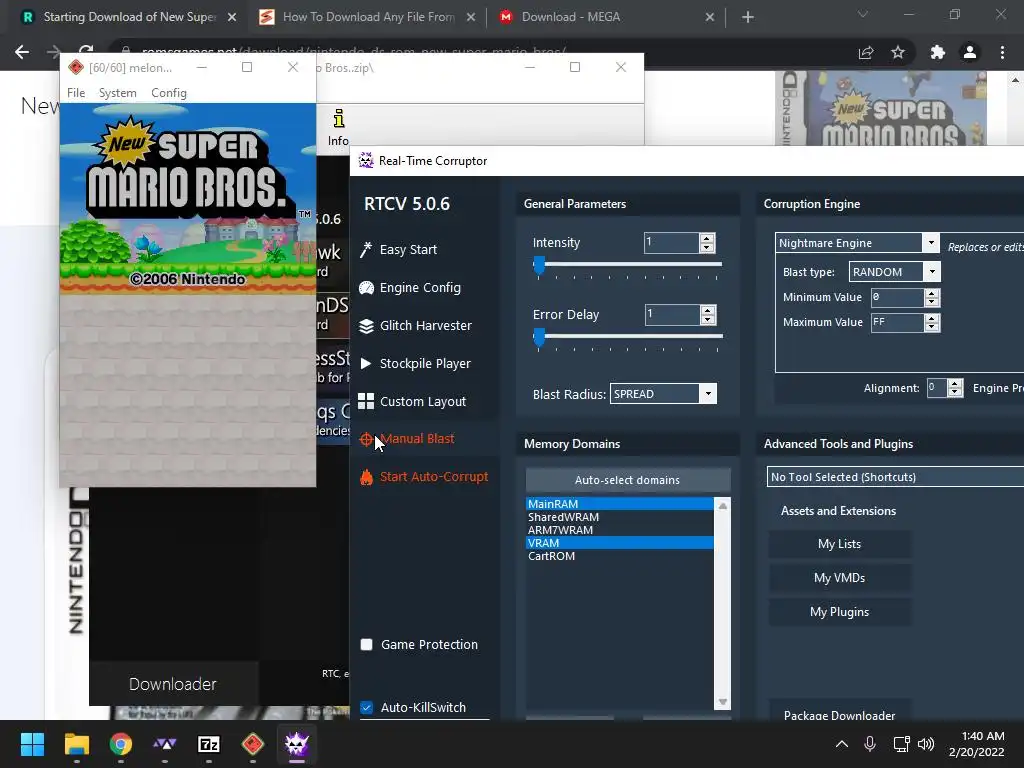Open melonDS Config menu
The width and height of the screenshot is (1024, 768).
point(168,93)
